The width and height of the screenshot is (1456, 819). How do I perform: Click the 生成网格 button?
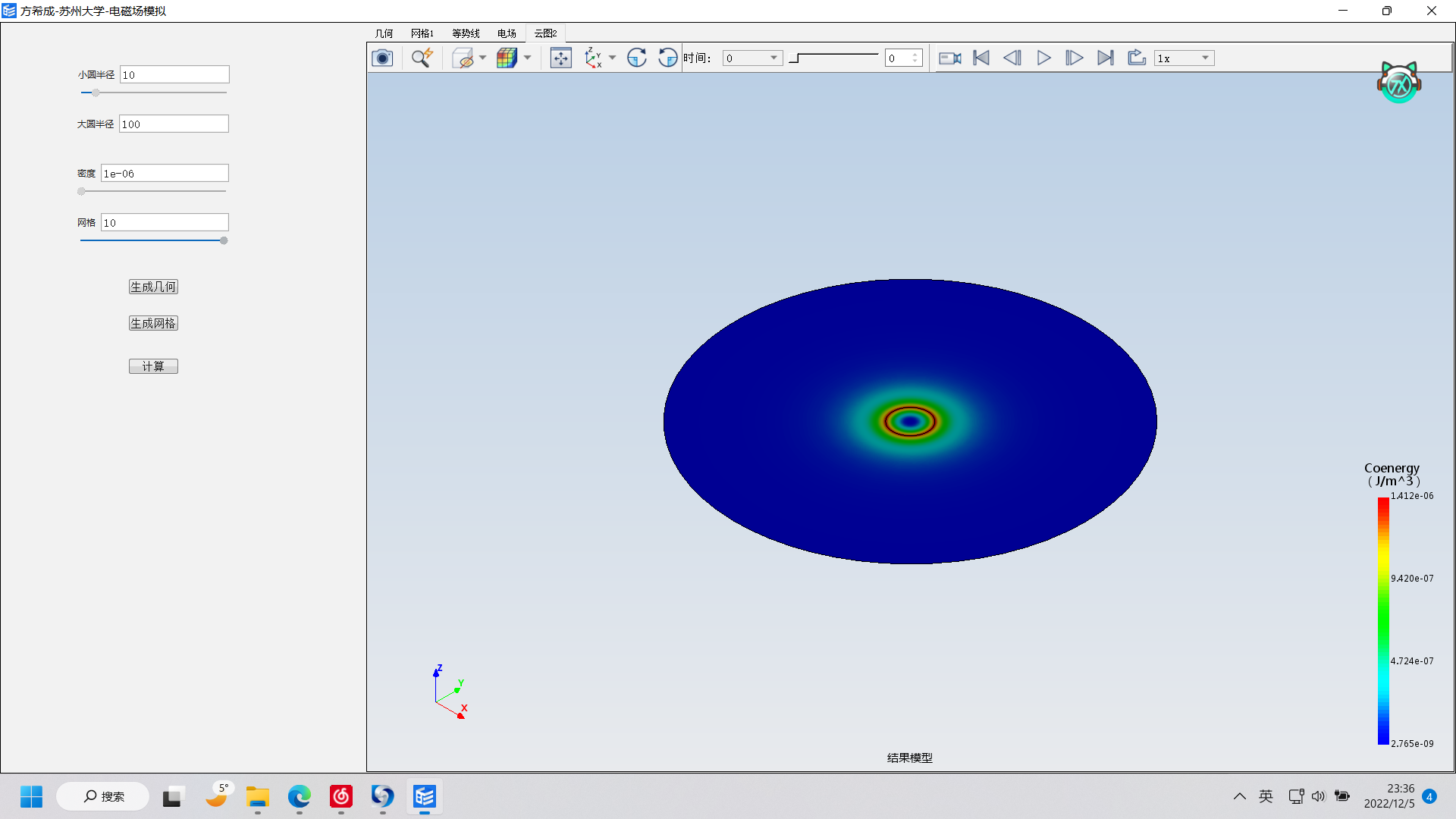[153, 323]
